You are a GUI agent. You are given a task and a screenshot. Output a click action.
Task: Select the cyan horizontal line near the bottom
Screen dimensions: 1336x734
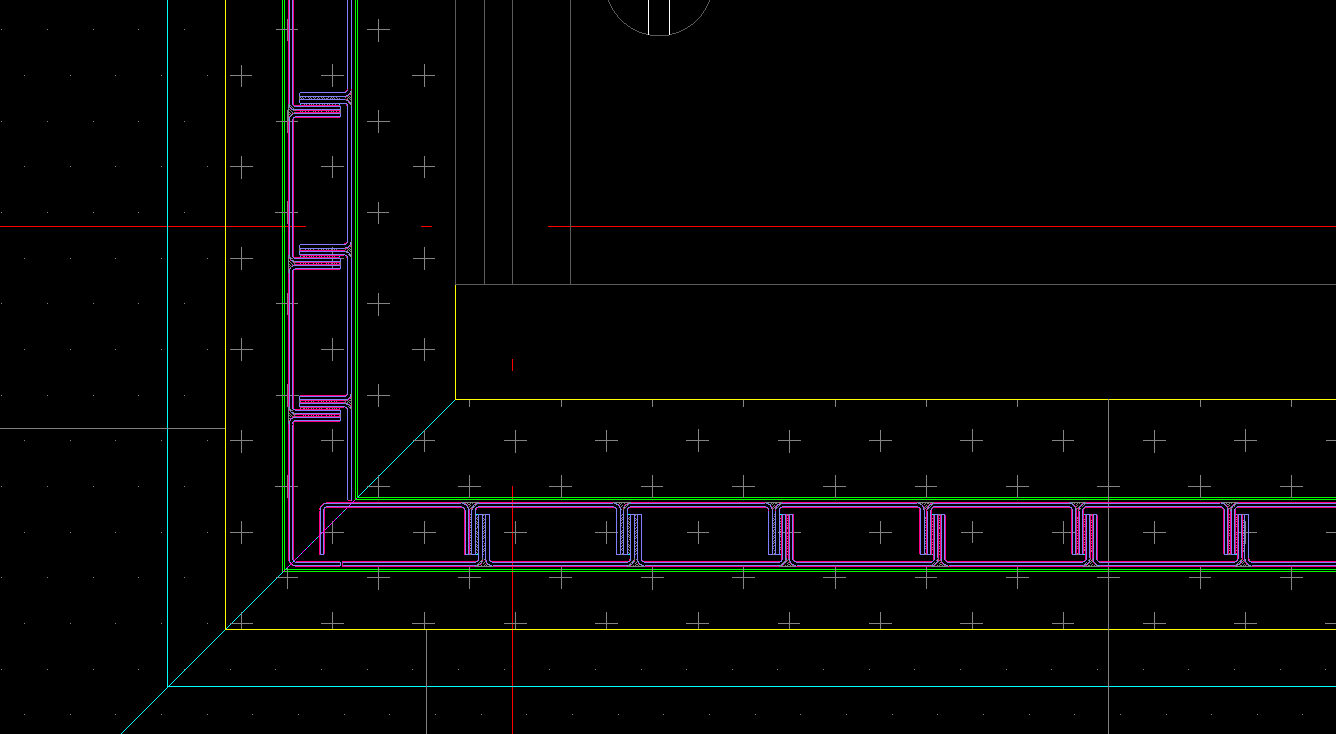[x=751, y=687]
